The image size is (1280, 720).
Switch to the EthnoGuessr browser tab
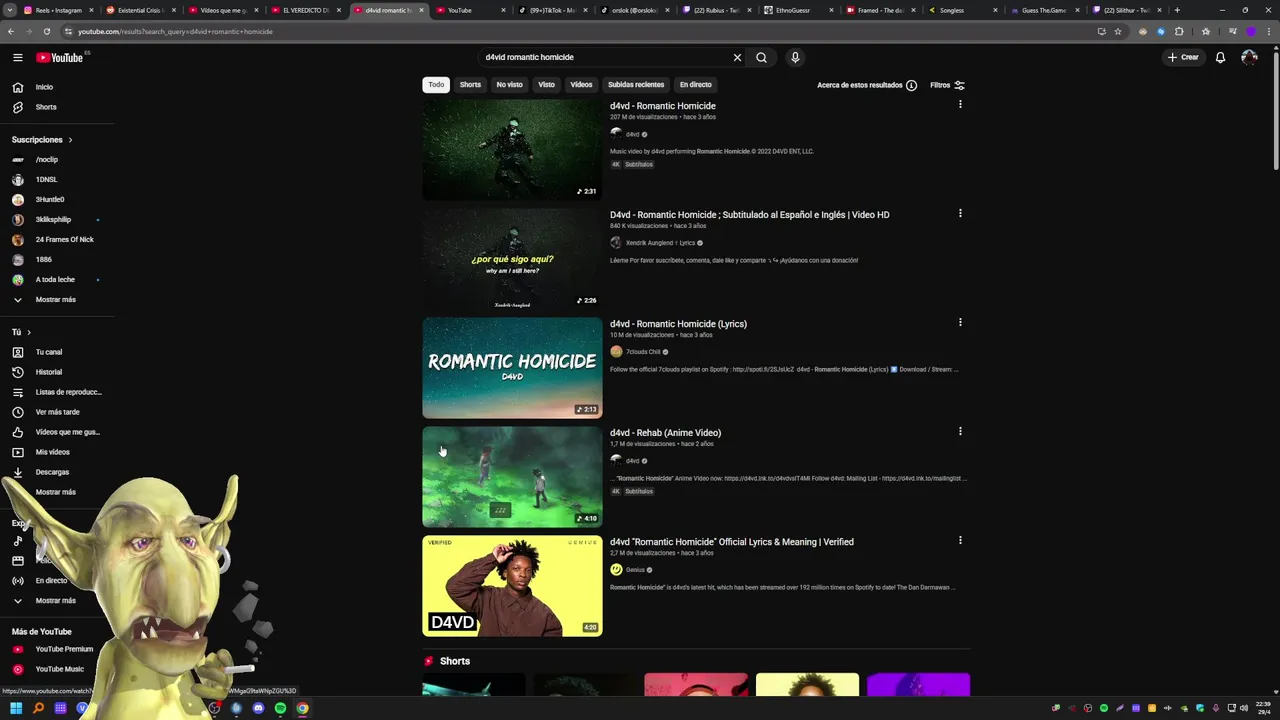coord(796,10)
